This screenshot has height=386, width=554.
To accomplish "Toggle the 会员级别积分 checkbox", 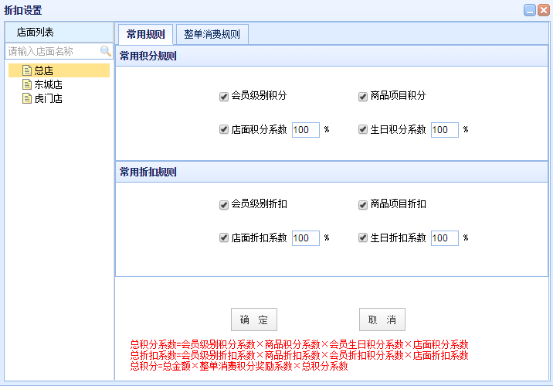I will click(223, 96).
